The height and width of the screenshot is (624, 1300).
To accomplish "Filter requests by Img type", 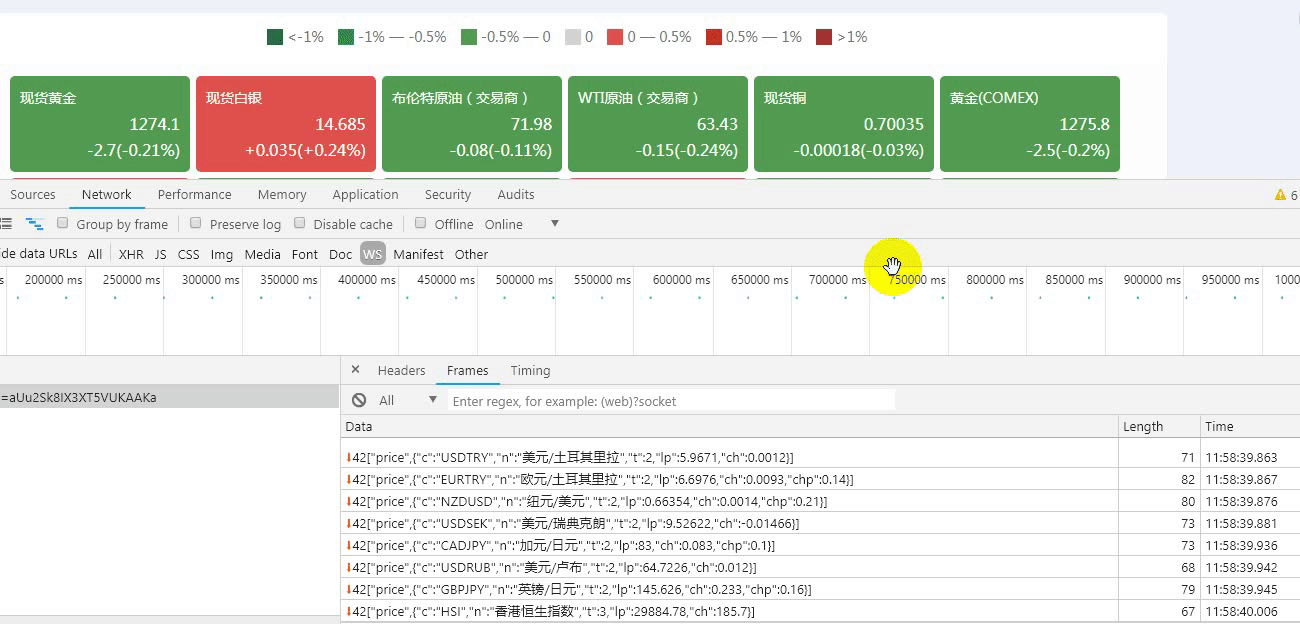I will click(222, 254).
